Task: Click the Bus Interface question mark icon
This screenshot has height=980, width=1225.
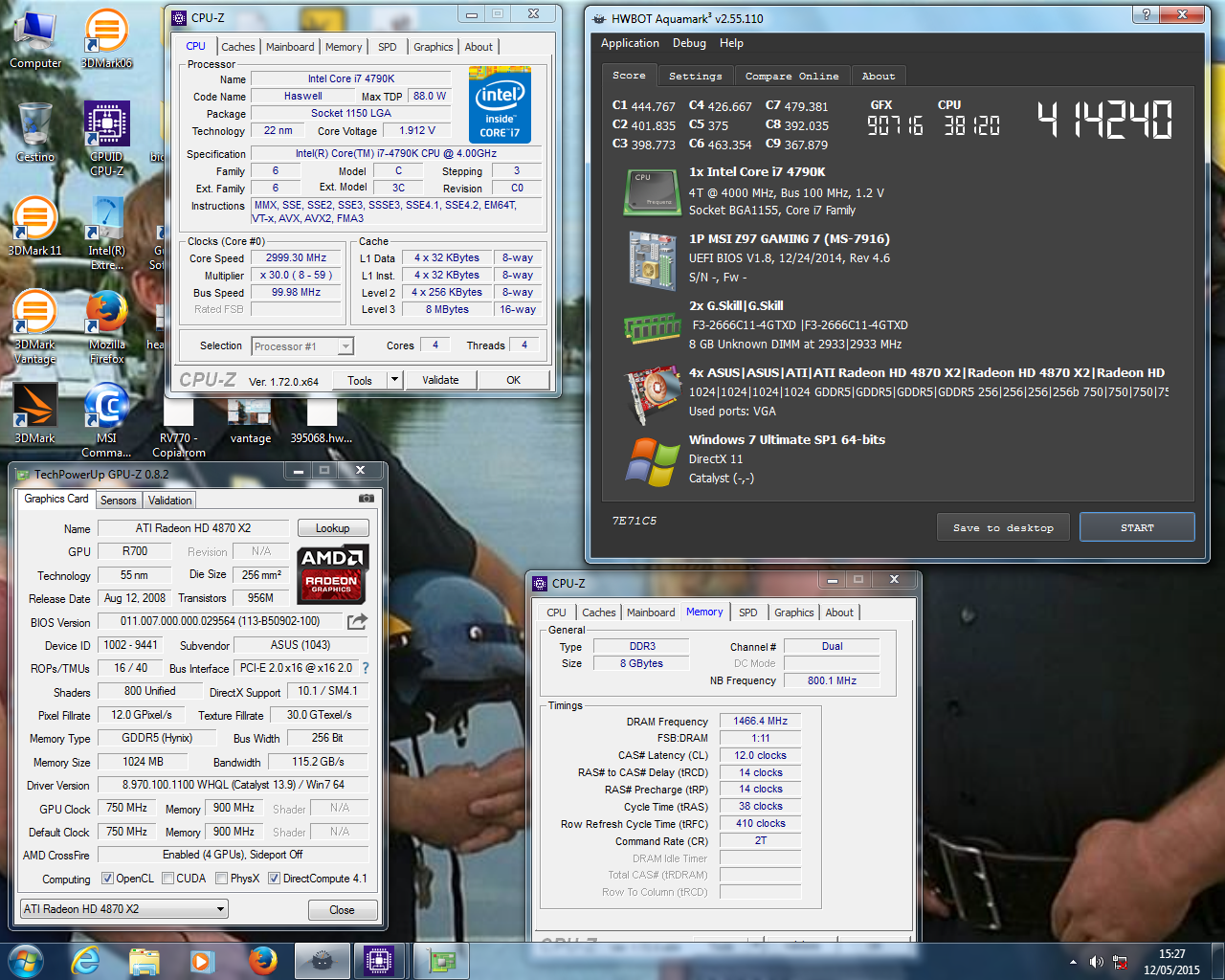Action: (x=365, y=668)
